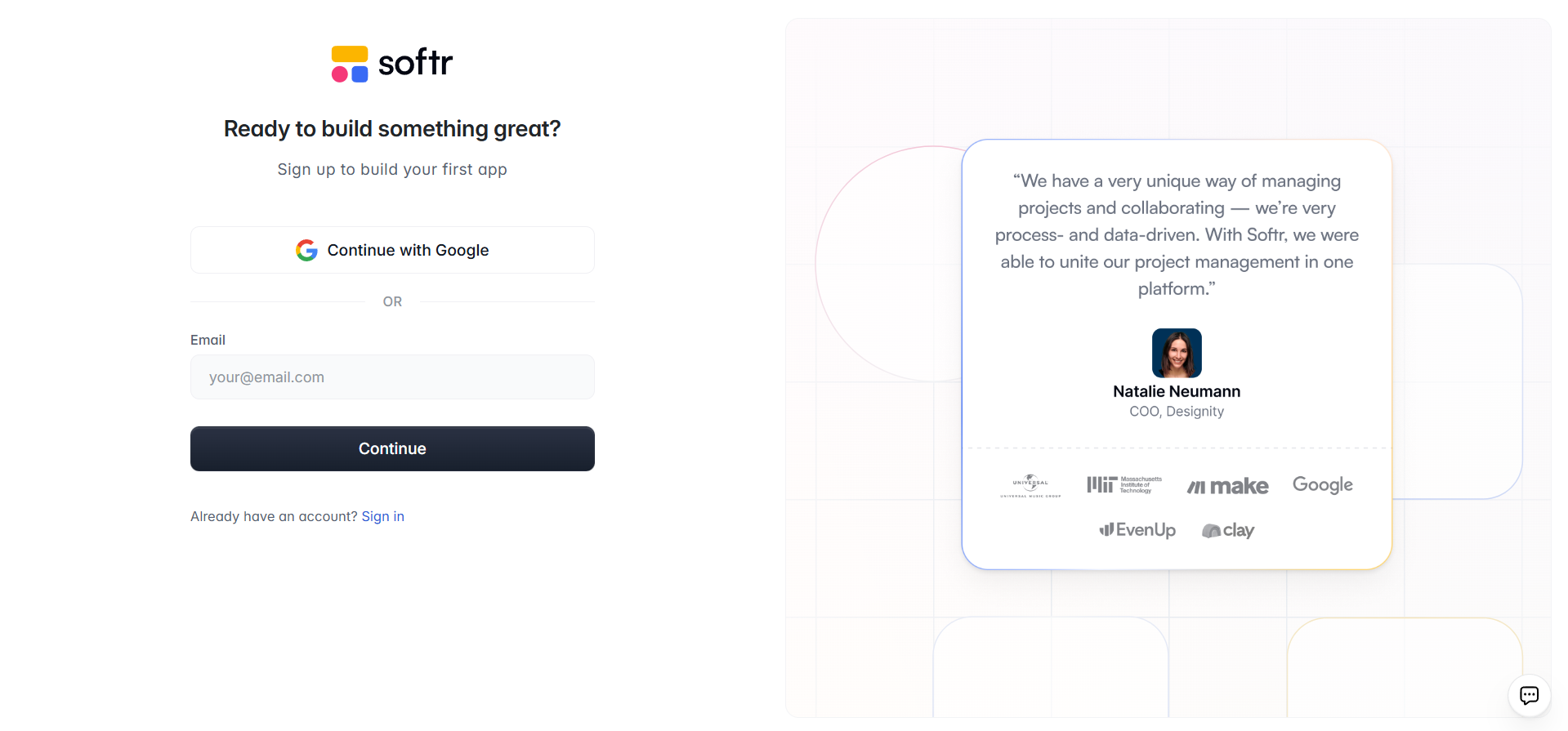Click the EvenUp logo
Screen dimensions: 1568x731
click(1137, 530)
